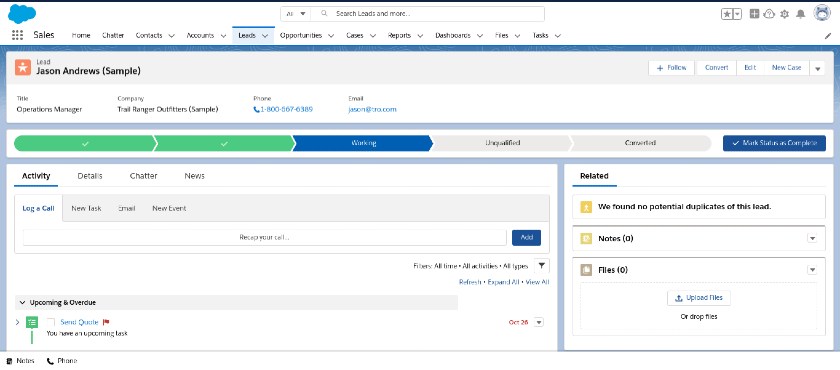Click the Add button for call recap
Screen dimensions: 840x370
[526, 238]
